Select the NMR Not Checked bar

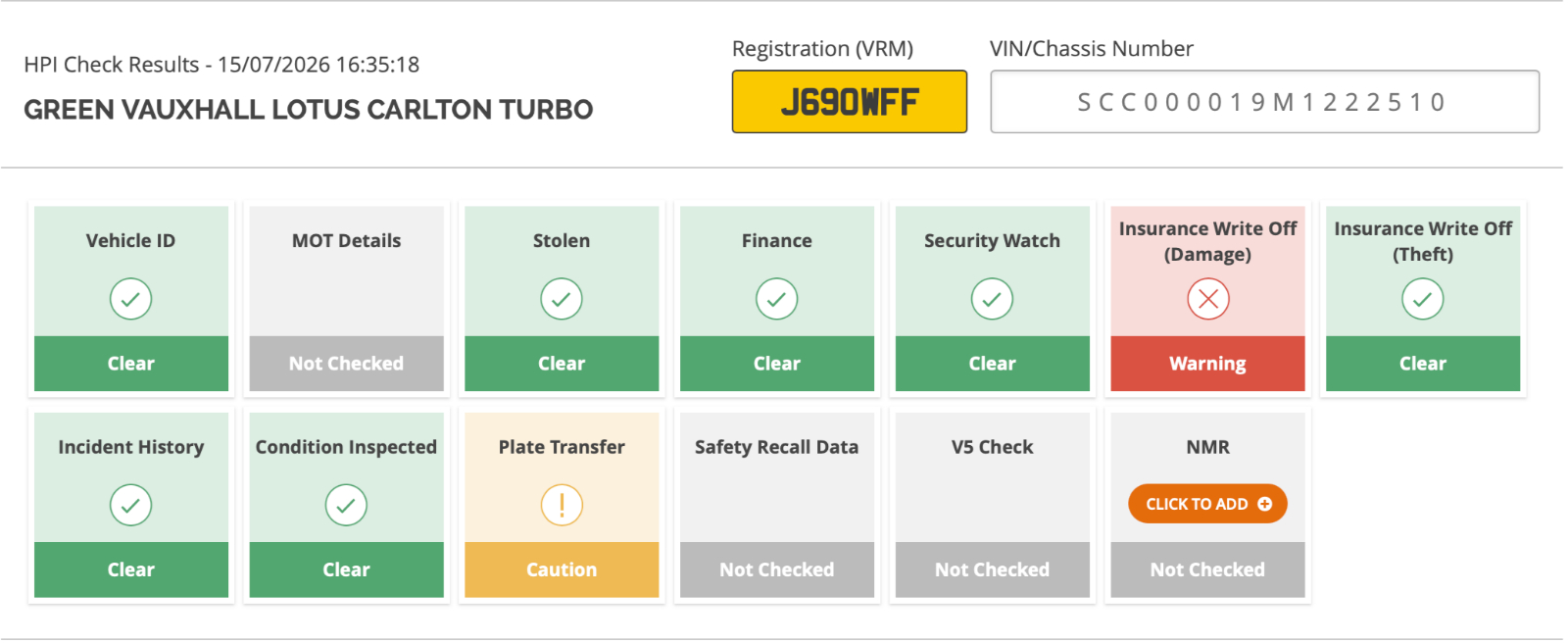(x=1207, y=569)
